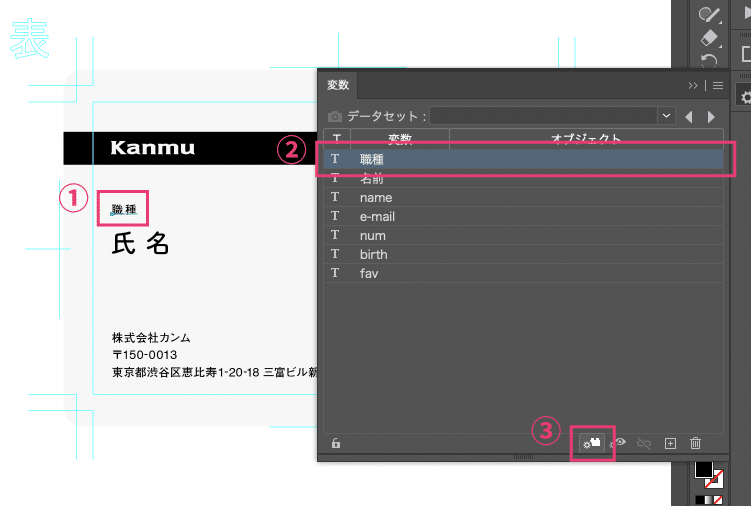Delete variable using the trash icon

[x=695, y=443]
